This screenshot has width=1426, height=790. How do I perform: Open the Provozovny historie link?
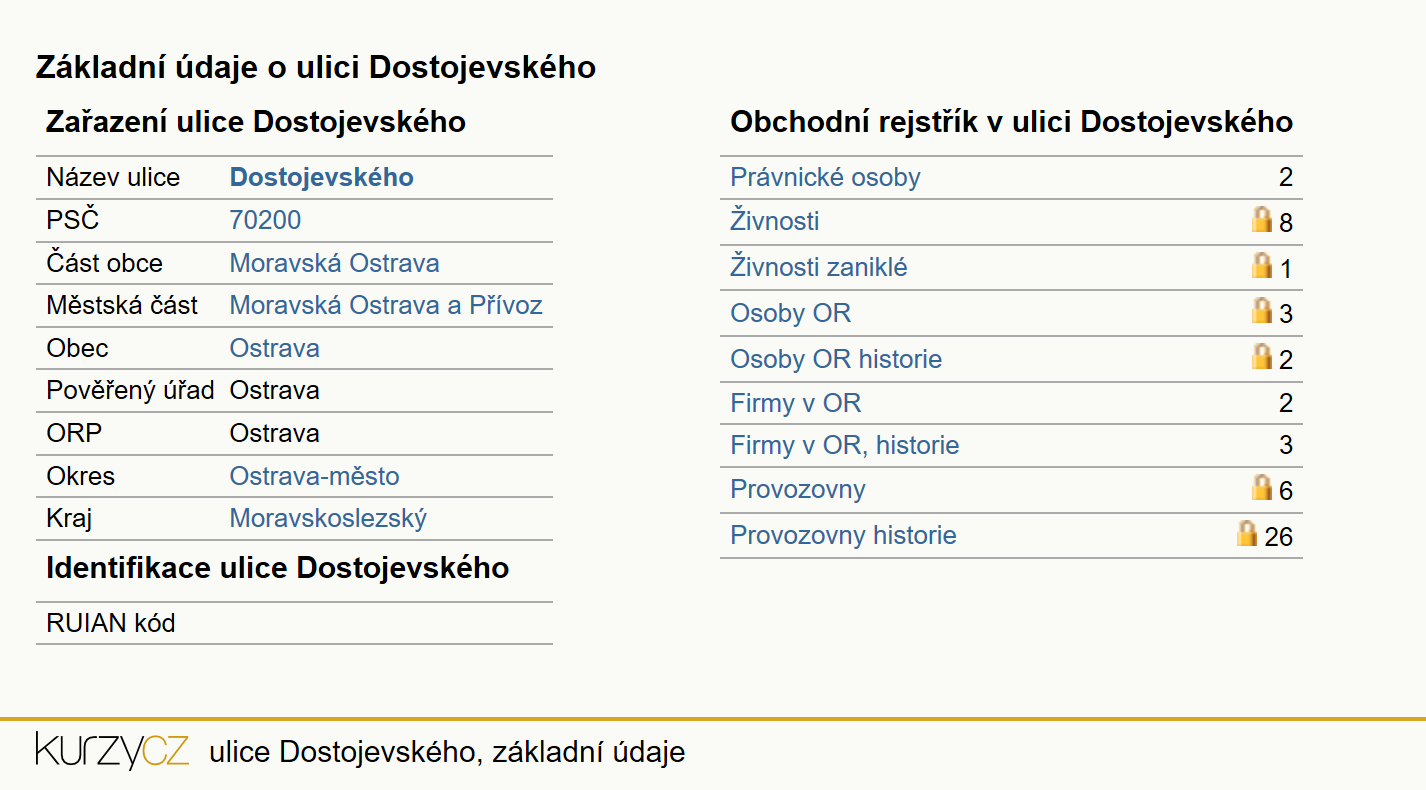coord(843,535)
